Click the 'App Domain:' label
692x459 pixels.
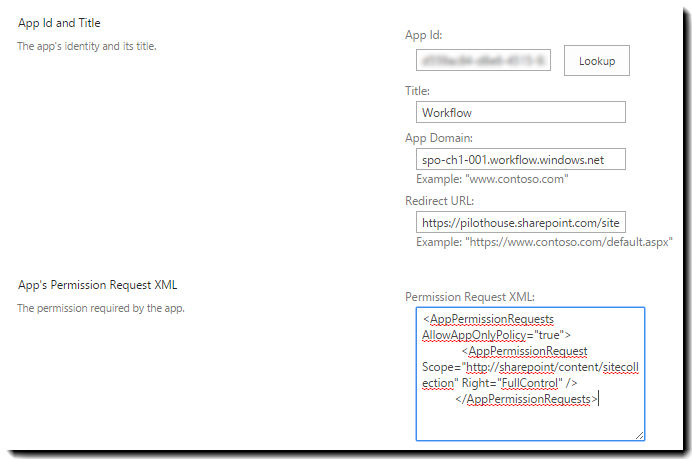click(x=439, y=138)
